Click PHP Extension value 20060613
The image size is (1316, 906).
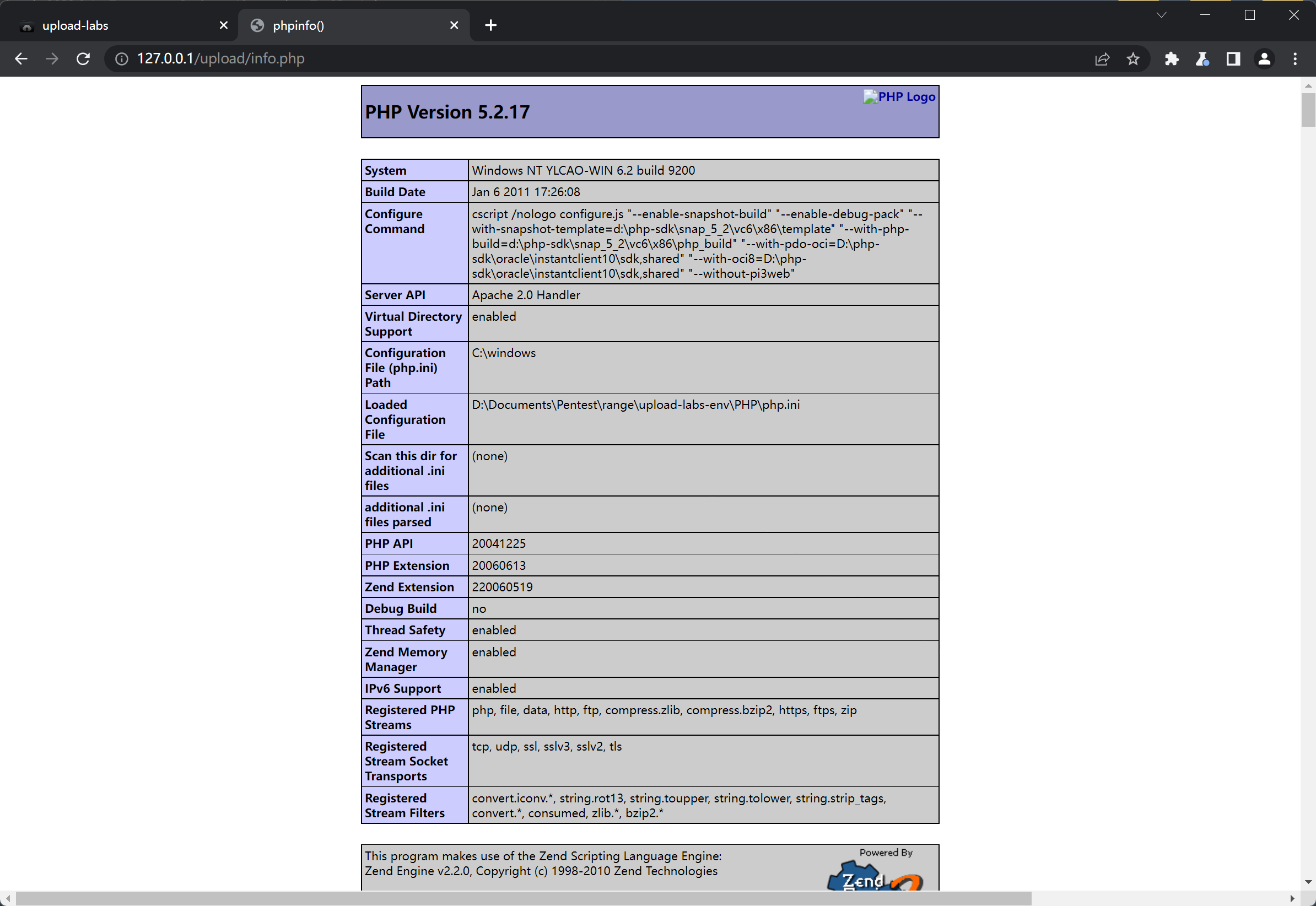498,566
